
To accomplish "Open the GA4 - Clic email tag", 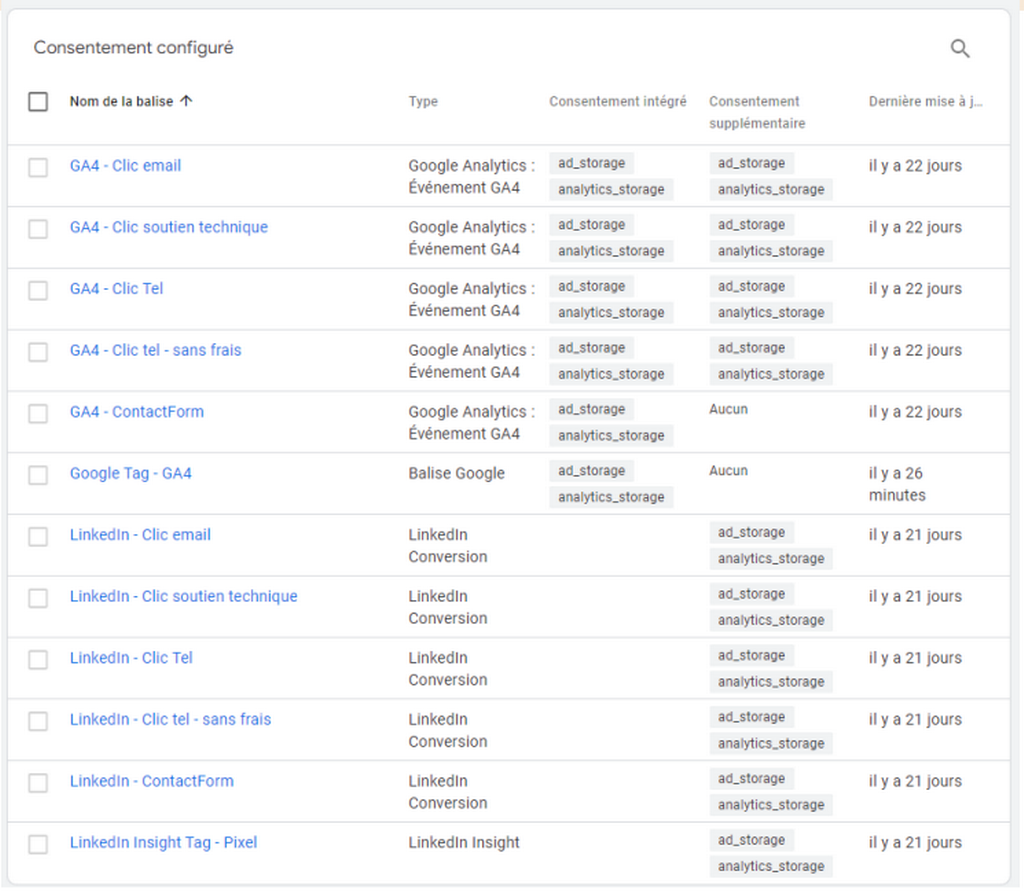I will (125, 165).
